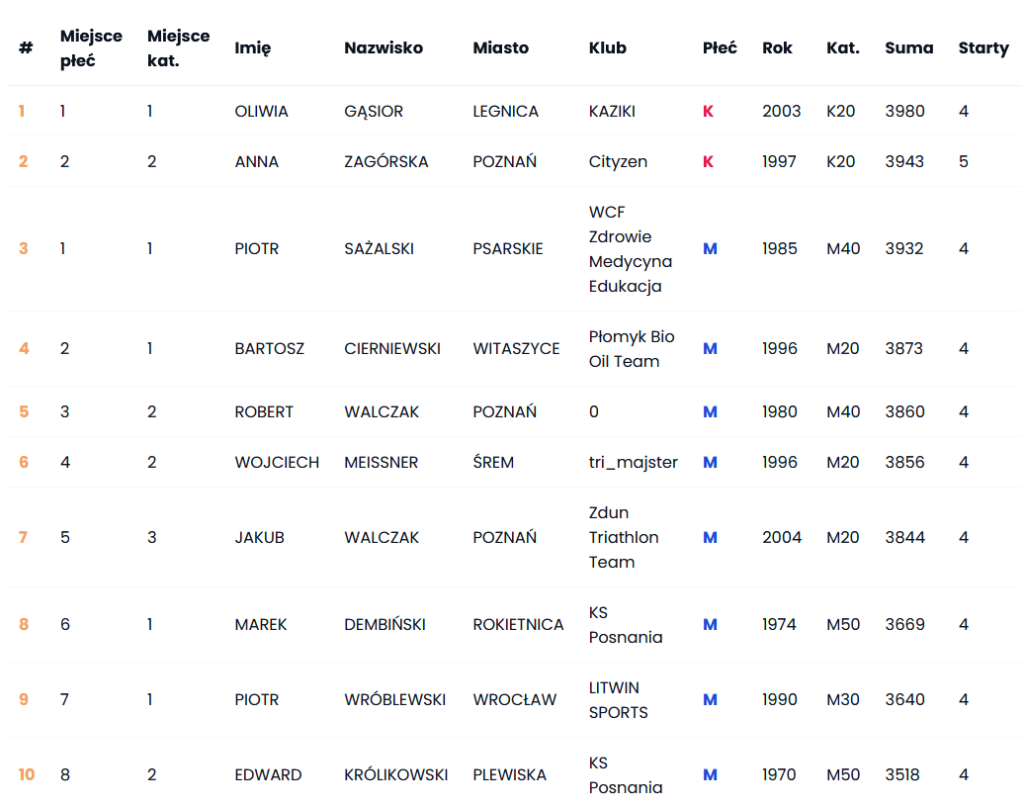Click the city name LEGNICA
This screenshot has width=1024, height=807.
[505, 111]
